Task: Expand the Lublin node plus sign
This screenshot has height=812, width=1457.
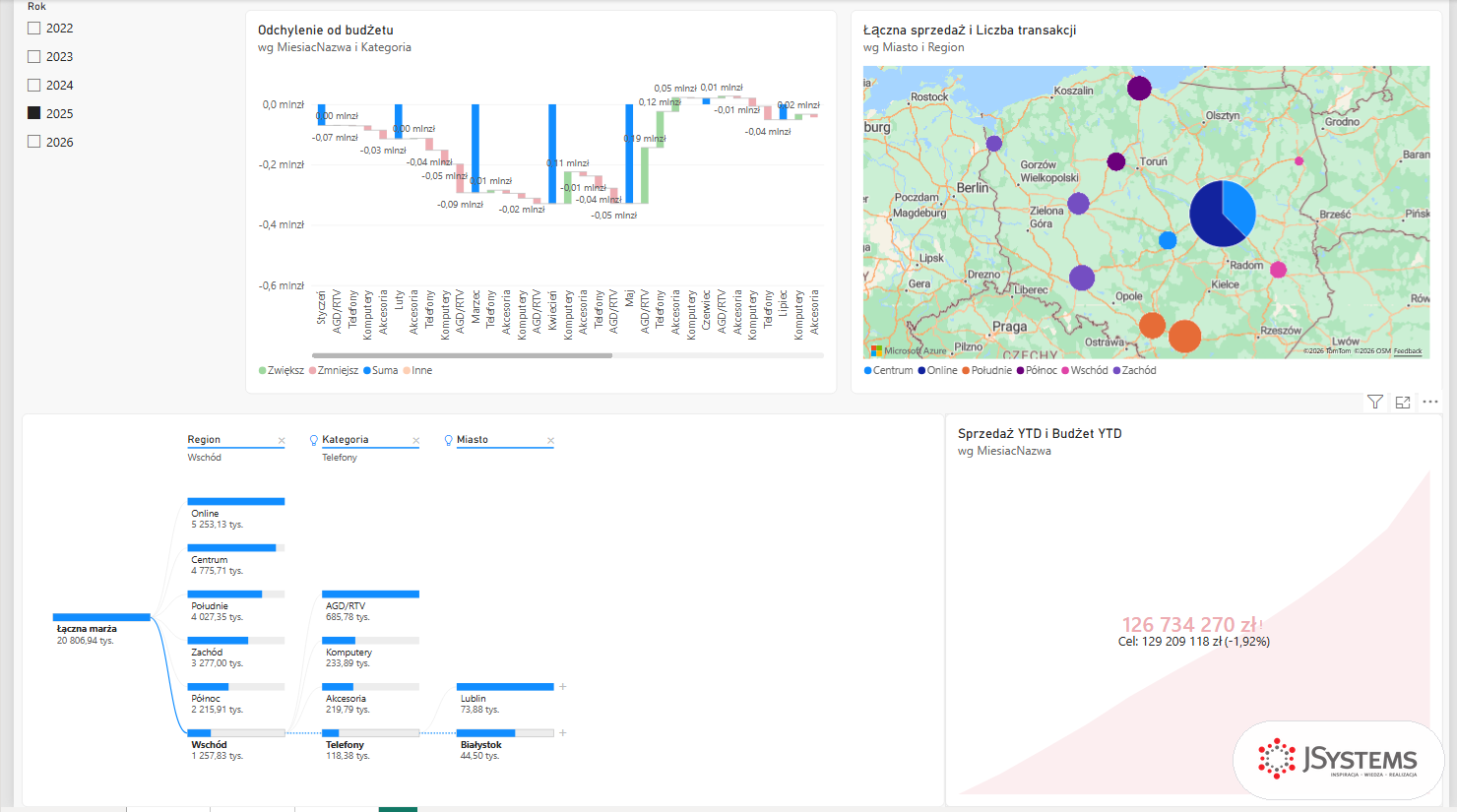Action: 563,686
